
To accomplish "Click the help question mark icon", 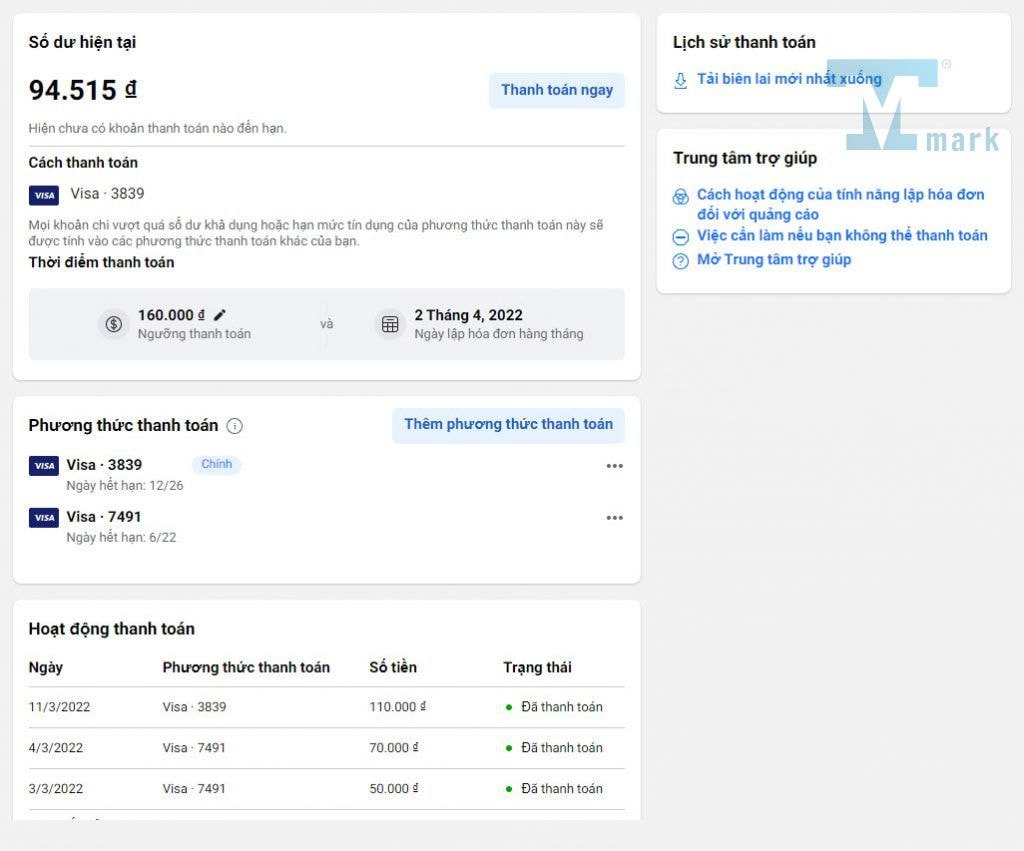I will point(681,261).
